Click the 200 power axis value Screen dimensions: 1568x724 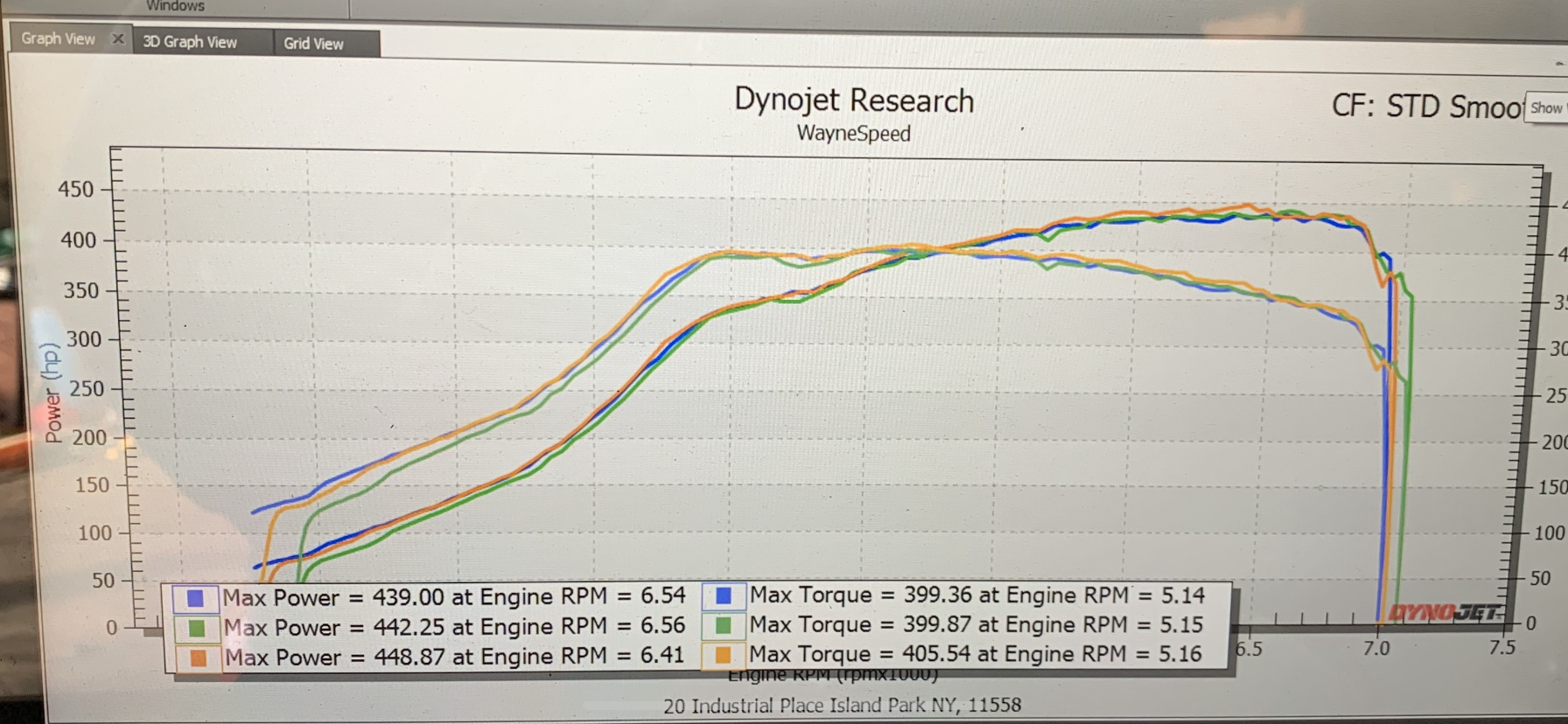coord(89,437)
